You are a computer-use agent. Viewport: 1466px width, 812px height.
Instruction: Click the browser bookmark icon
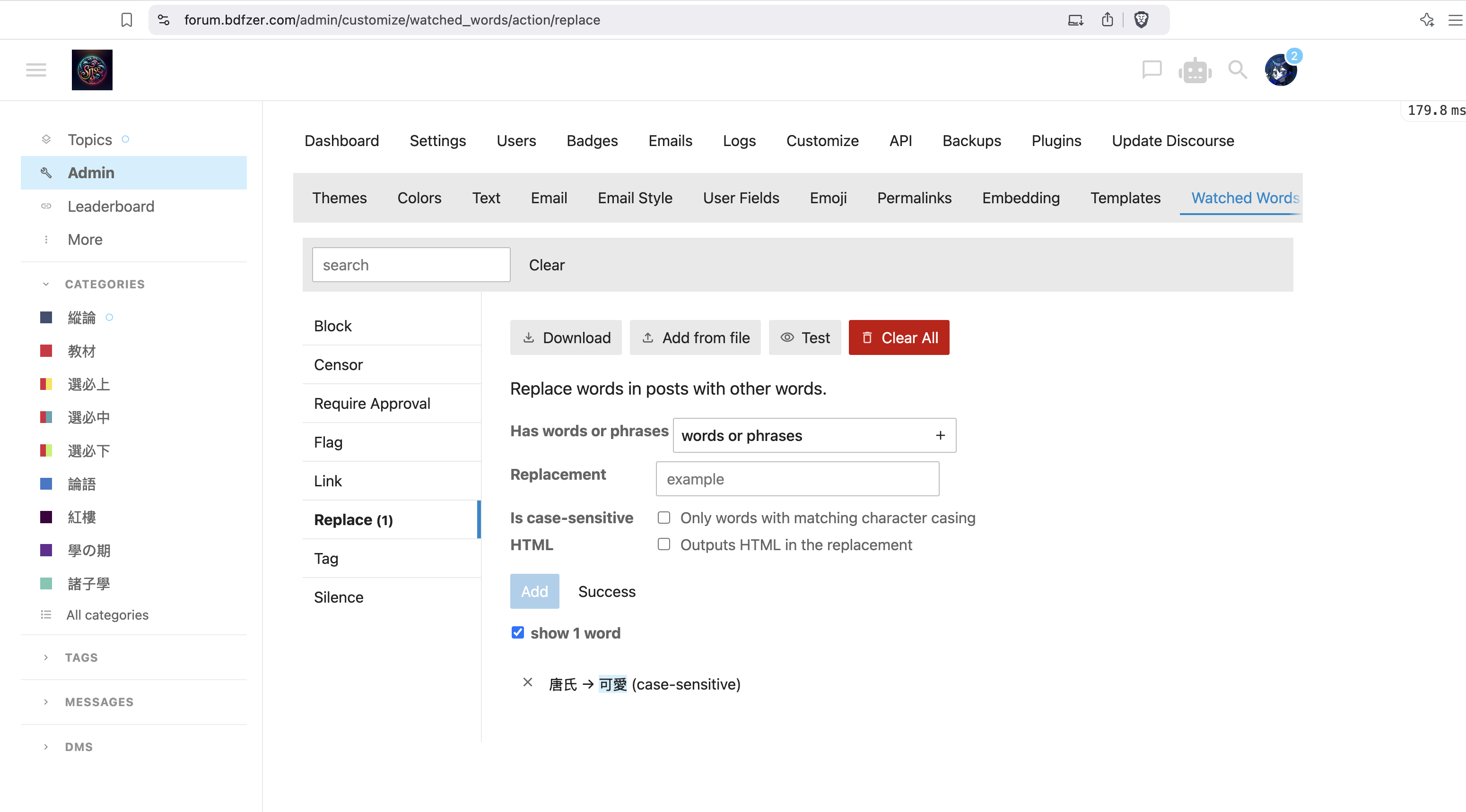(x=126, y=20)
